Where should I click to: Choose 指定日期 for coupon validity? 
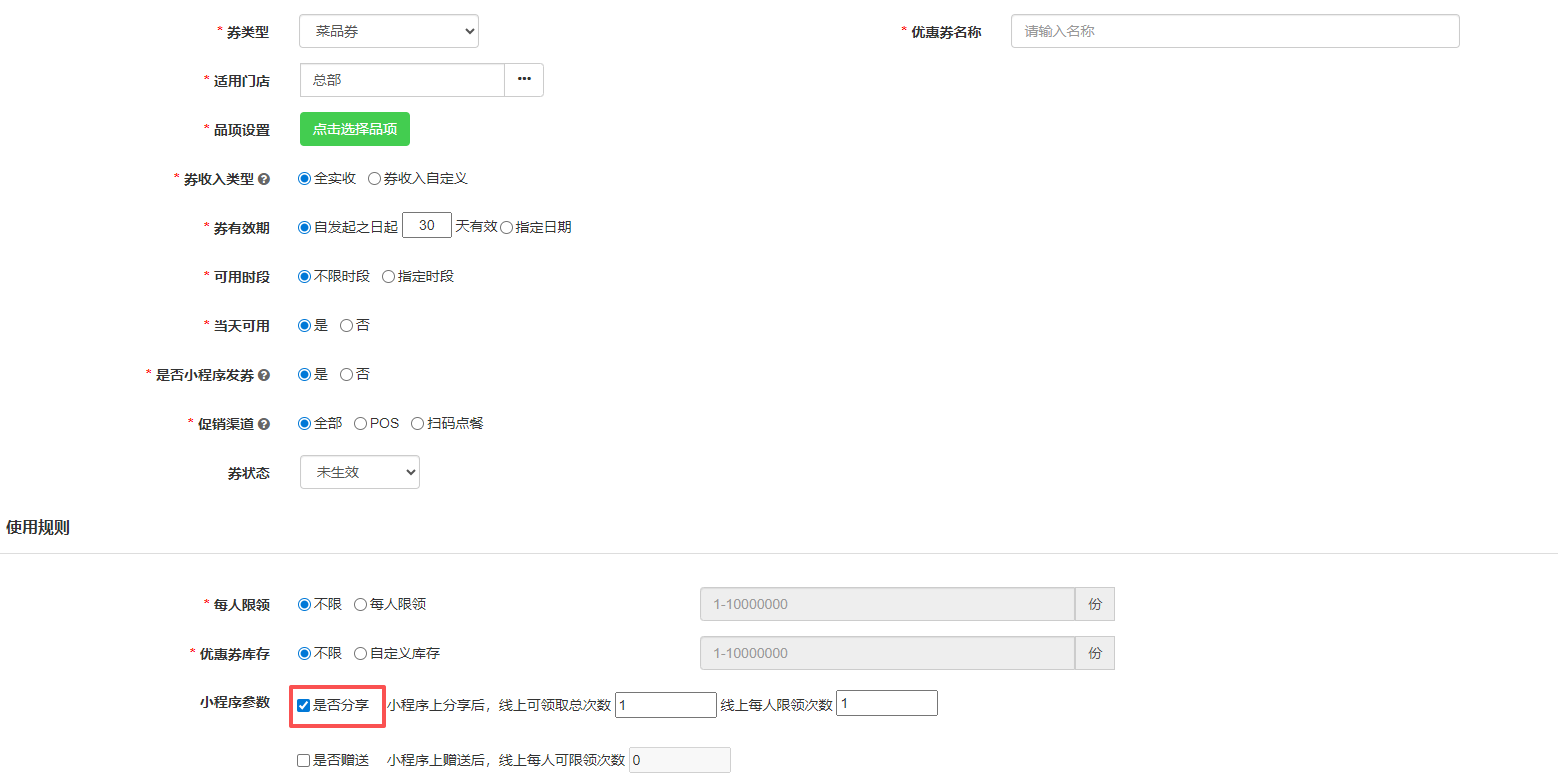[507, 228]
